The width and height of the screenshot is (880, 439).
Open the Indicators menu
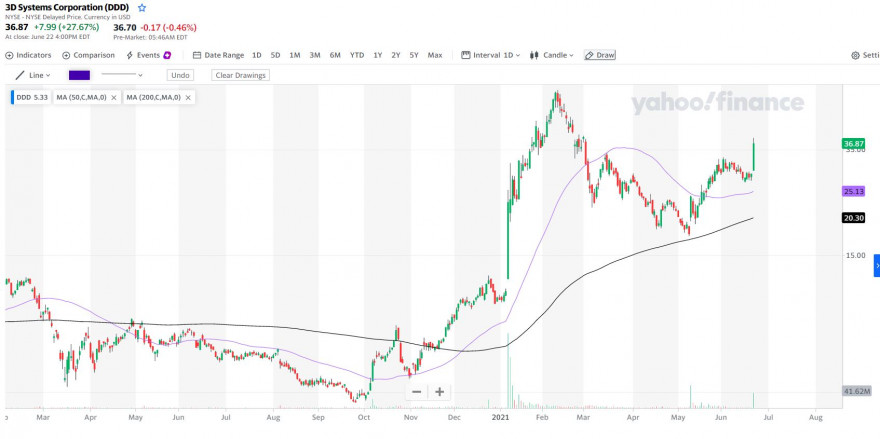point(28,55)
